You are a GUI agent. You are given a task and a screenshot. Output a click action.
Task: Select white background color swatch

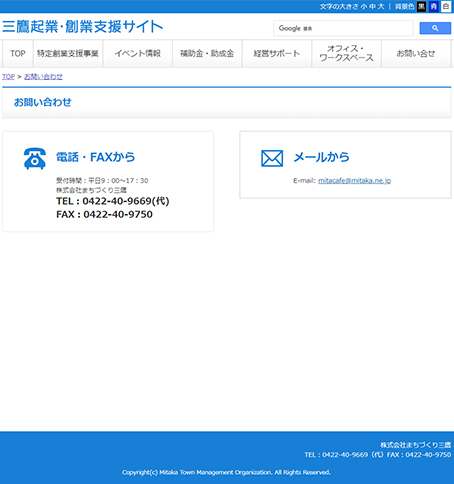point(446,6)
